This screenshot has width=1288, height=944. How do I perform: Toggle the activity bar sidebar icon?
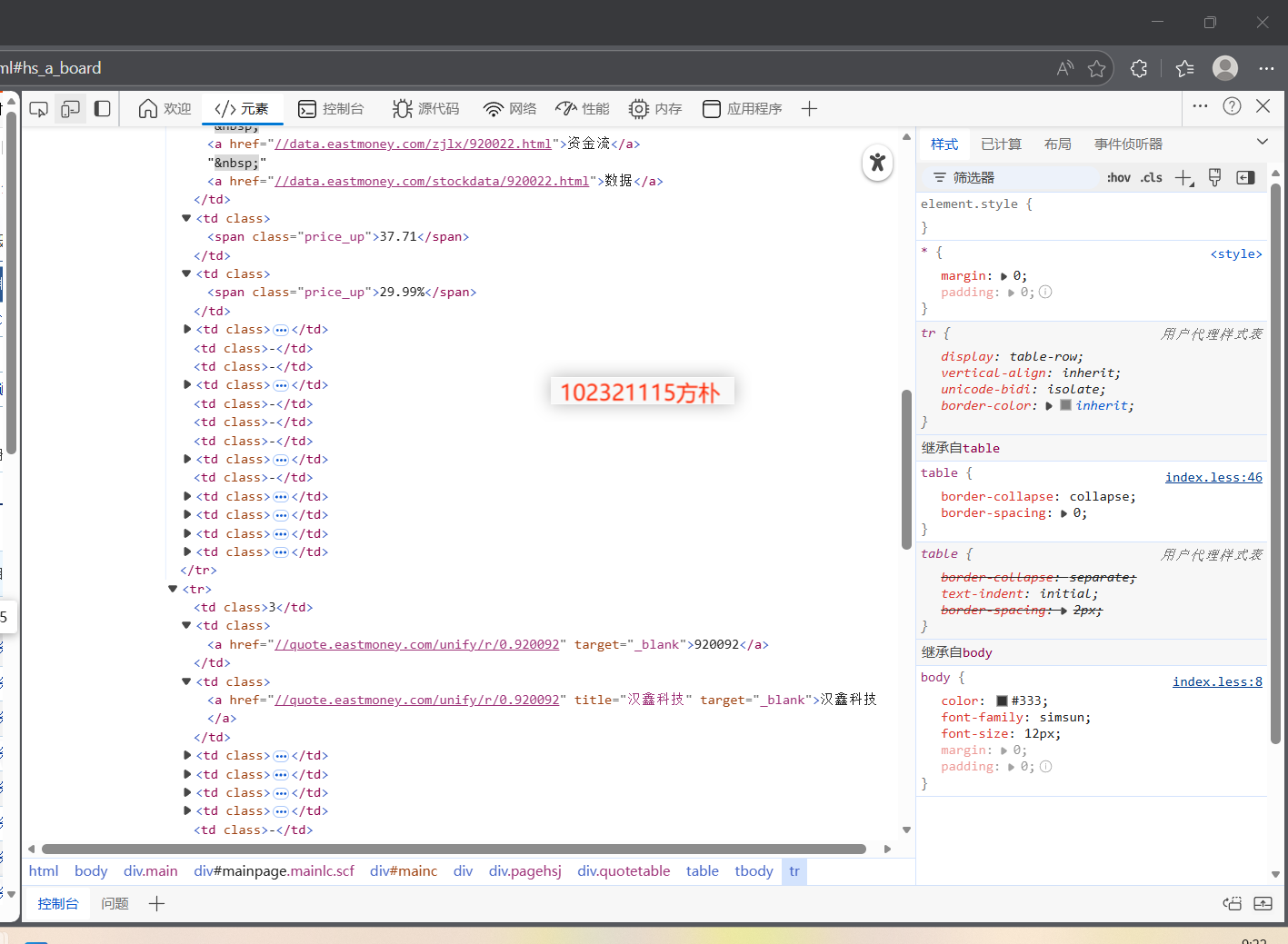coord(103,109)
